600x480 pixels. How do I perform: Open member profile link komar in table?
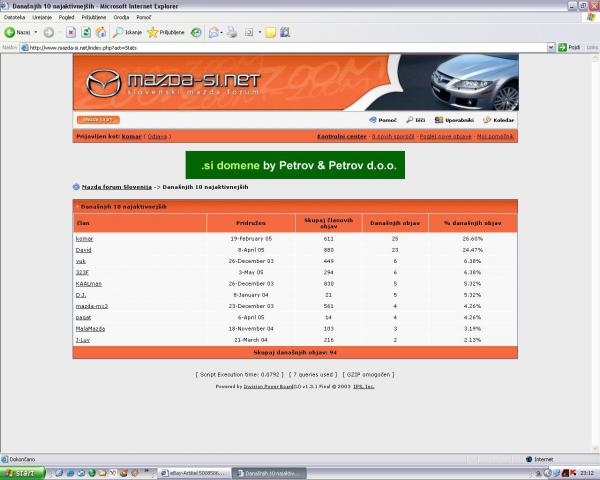pos(83,239)
